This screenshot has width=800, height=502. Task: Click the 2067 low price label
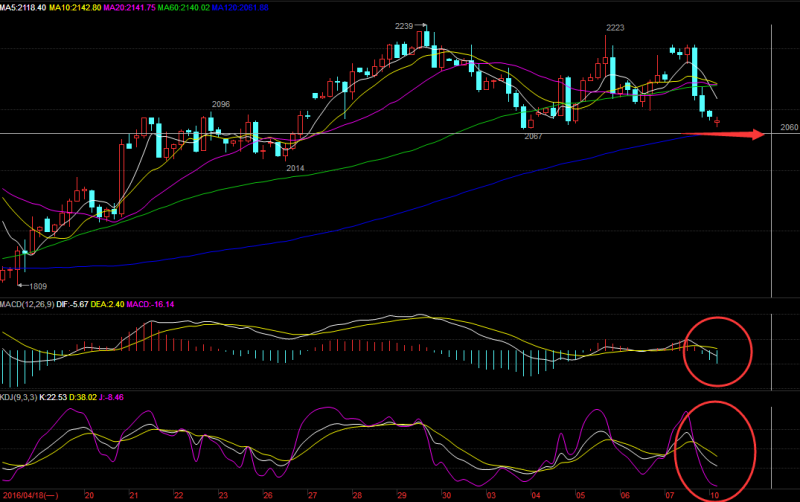click(x=533, y=136)
